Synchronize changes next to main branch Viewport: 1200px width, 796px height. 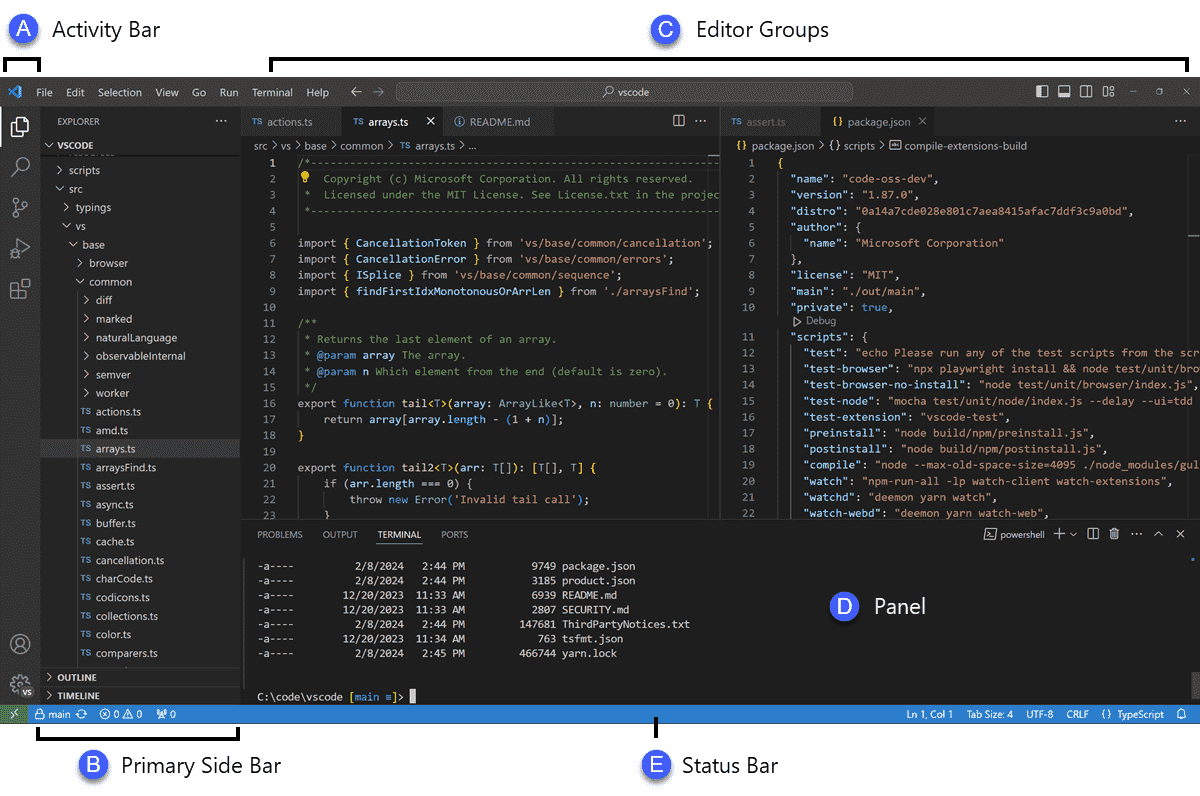81,714
